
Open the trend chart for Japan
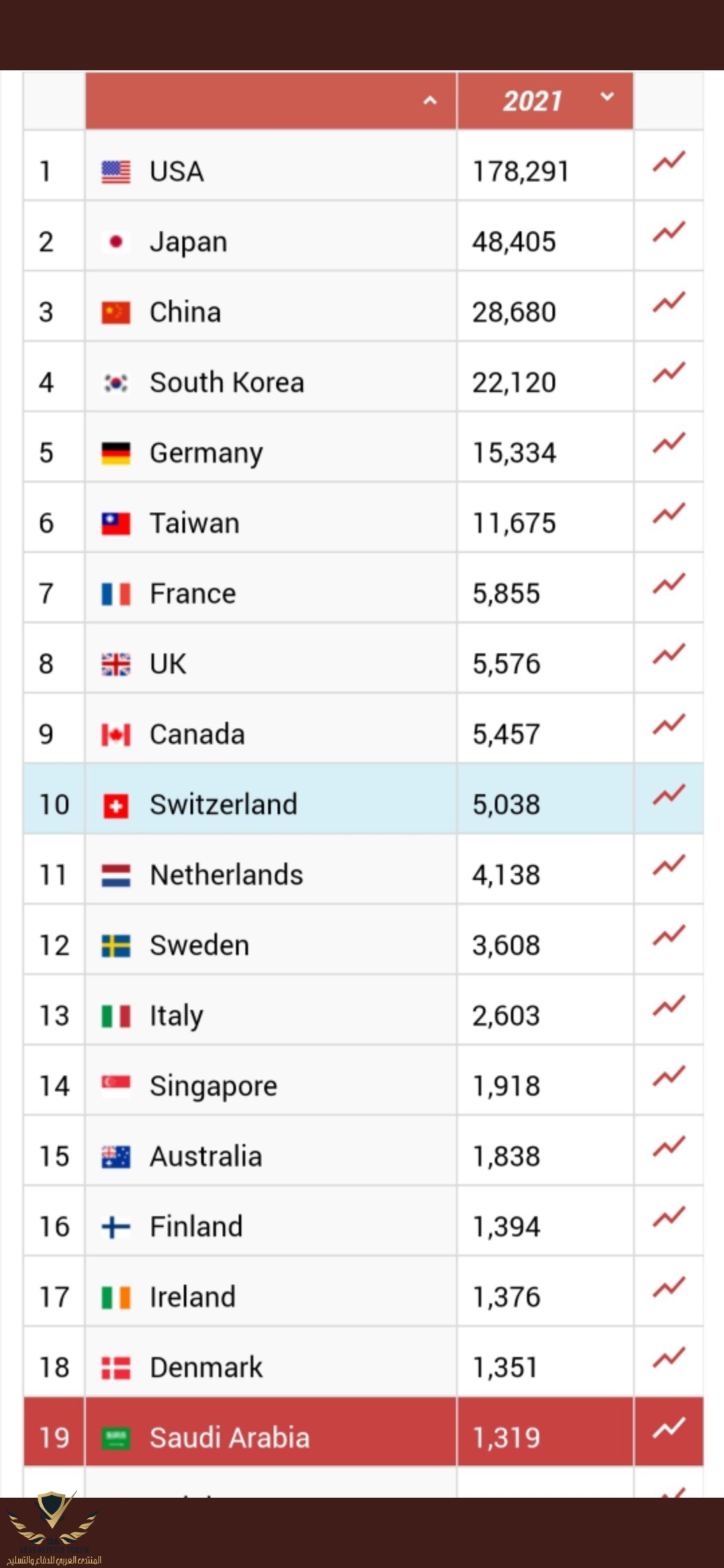[x=669, y=232]
